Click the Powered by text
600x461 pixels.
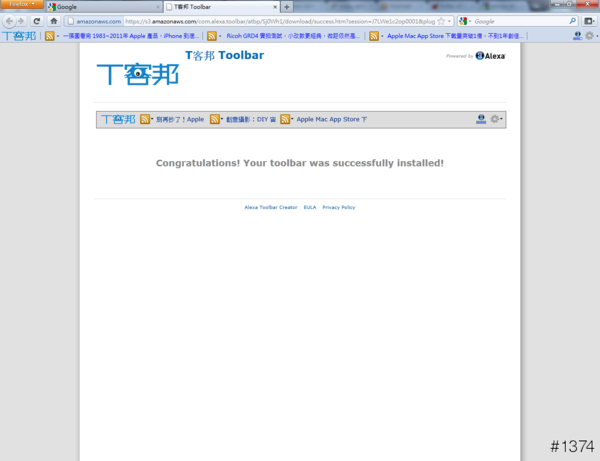point(460,56)
